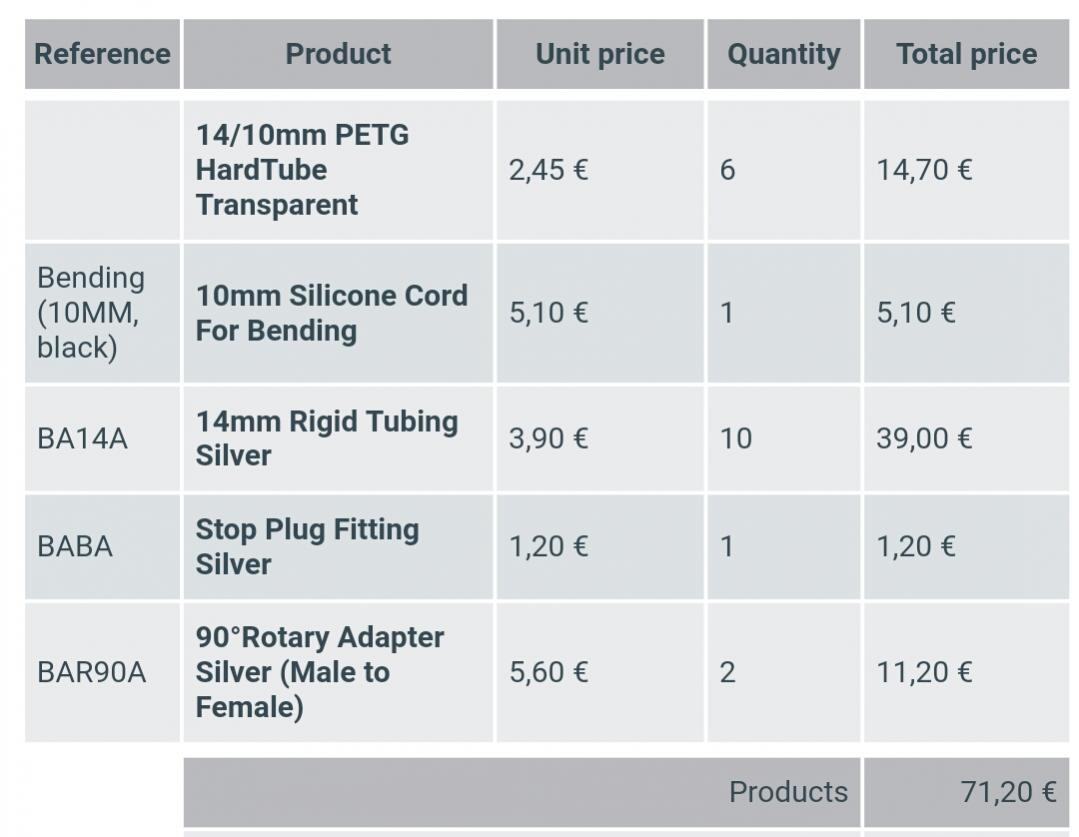Click the 2,45 € unit price cell
Image resolution: width=1079 pixels, height=837 pixels.
[x=600, y=170]
